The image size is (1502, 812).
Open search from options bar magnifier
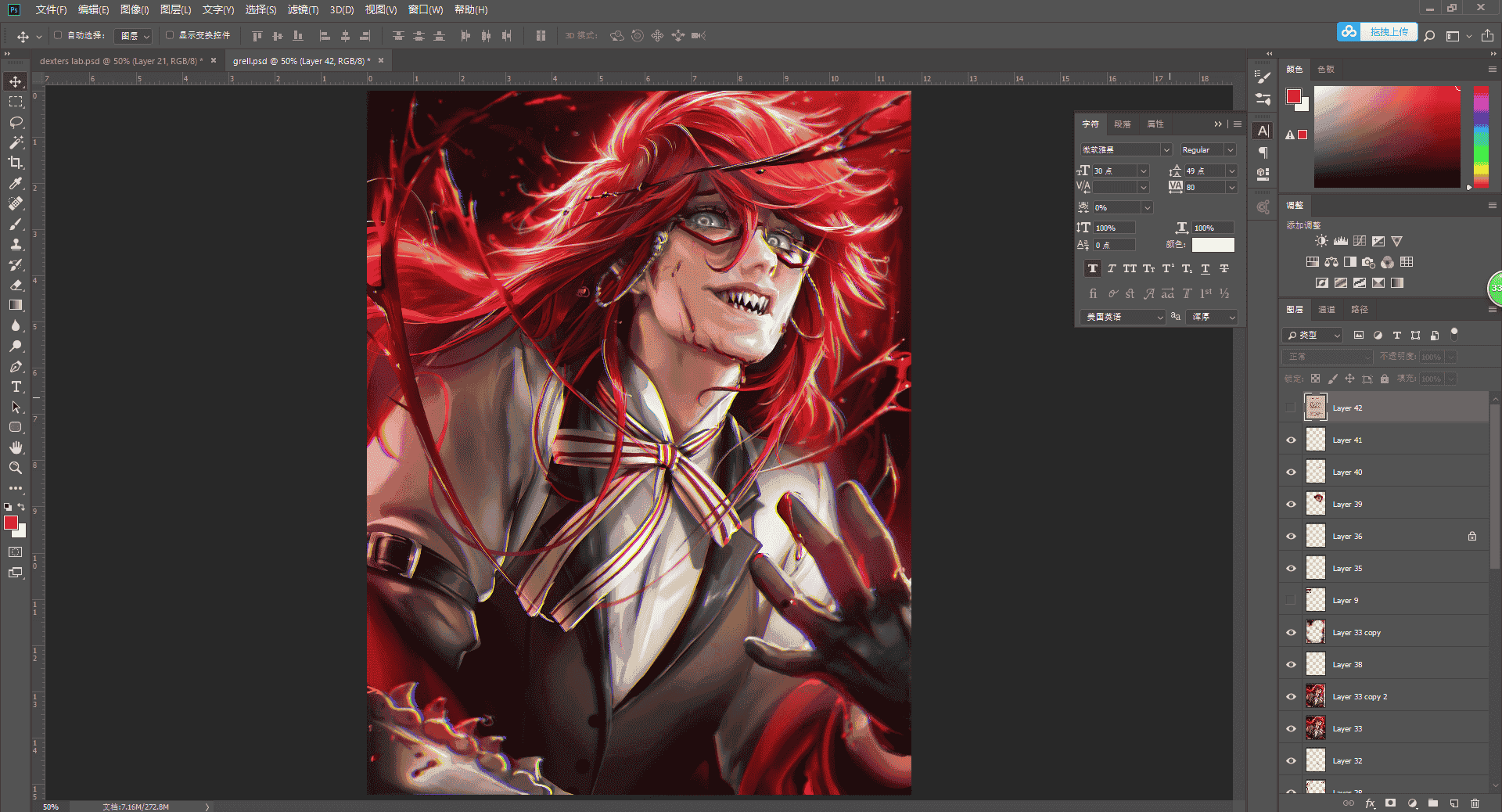1429,36
